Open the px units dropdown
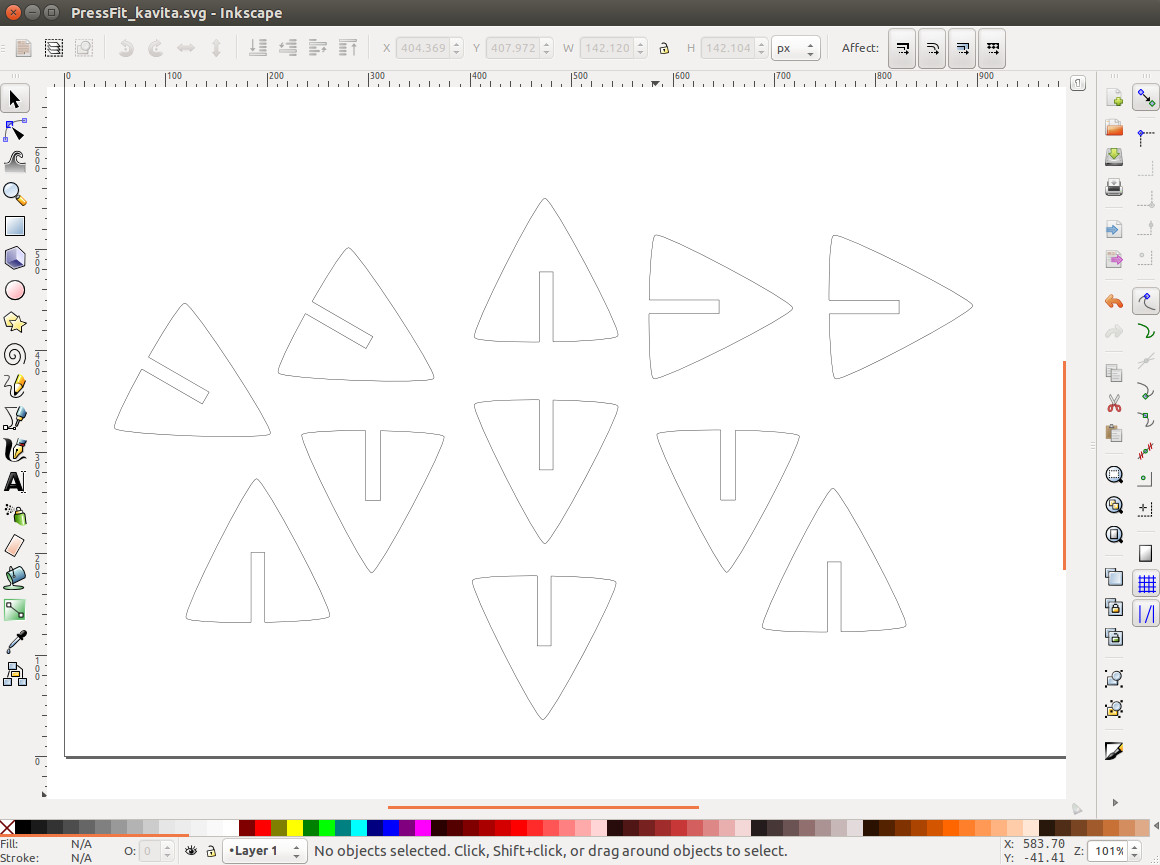Viewport: 1160px width, 865px height. (795, 48)
